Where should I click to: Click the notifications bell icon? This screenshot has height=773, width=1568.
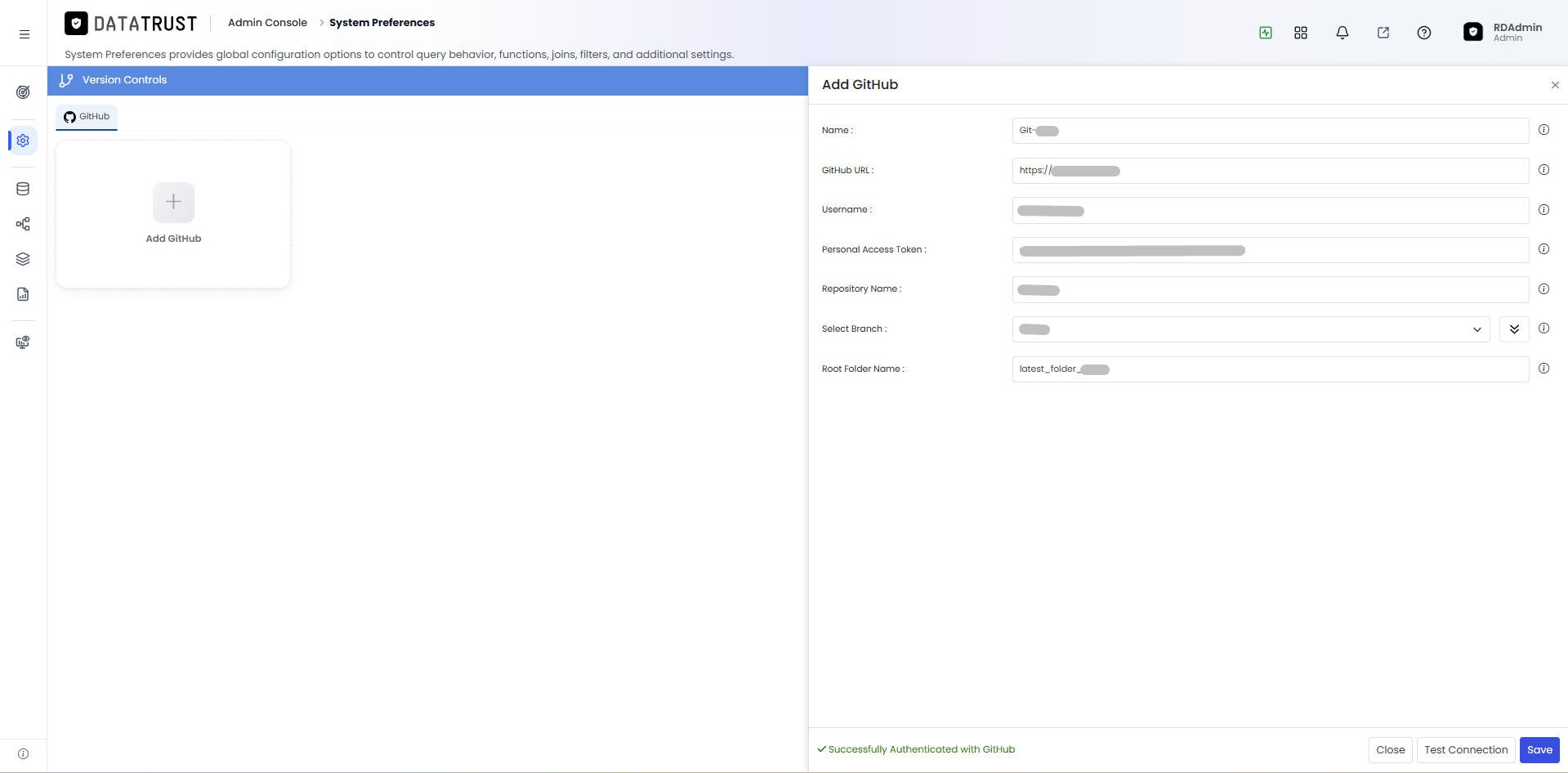click(1342, 33)
